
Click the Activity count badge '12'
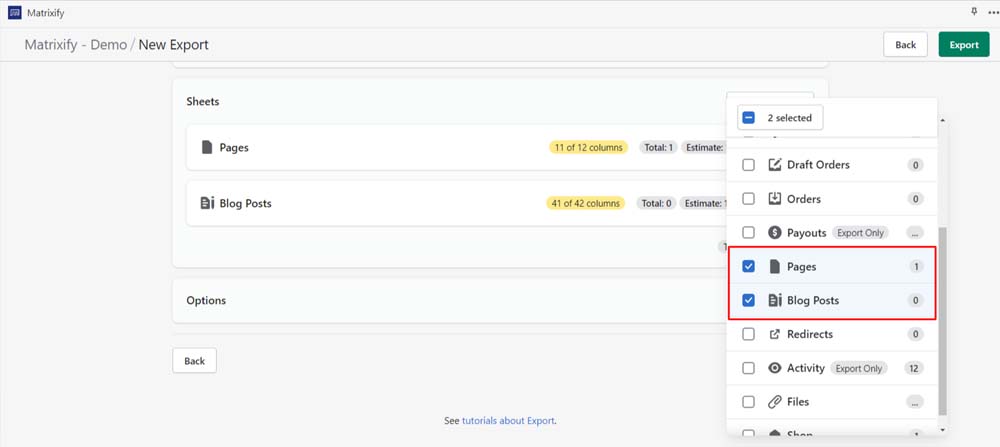[x=914, y=368]
